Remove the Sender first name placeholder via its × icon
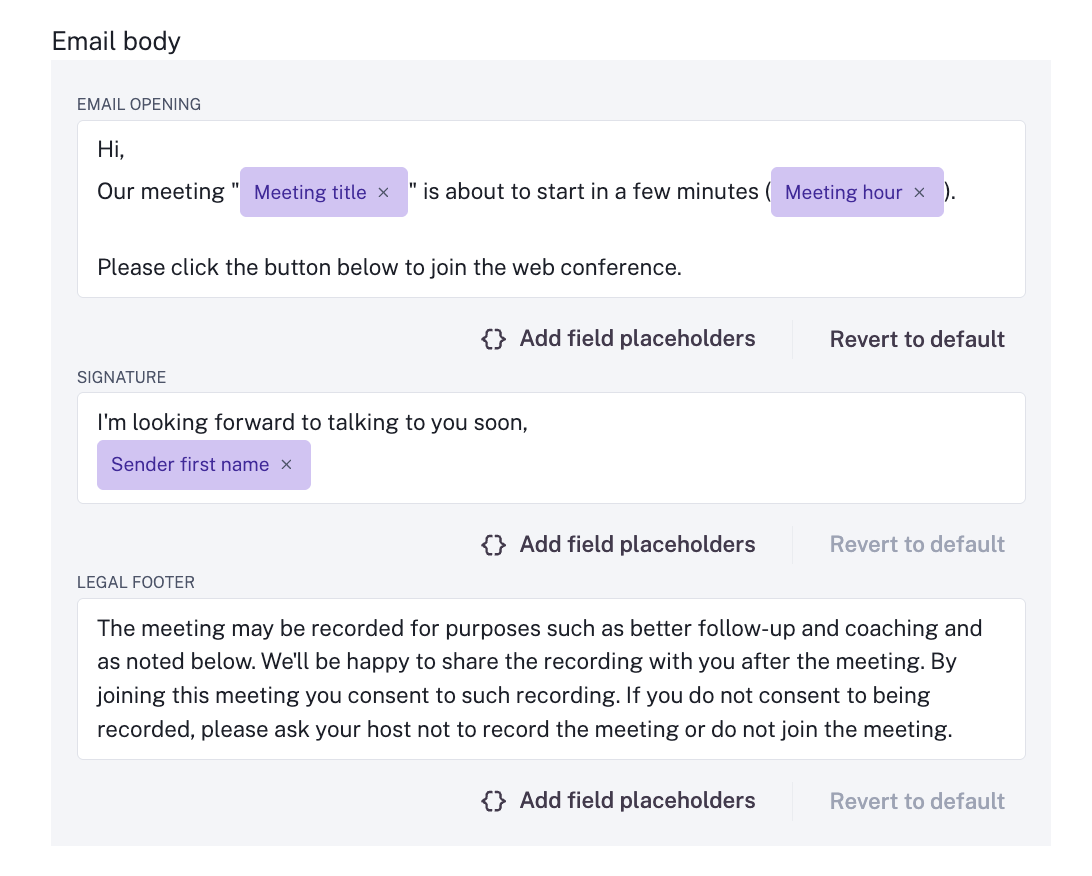1092x876 pixels. pyautogui.click(x=286, y=464)
